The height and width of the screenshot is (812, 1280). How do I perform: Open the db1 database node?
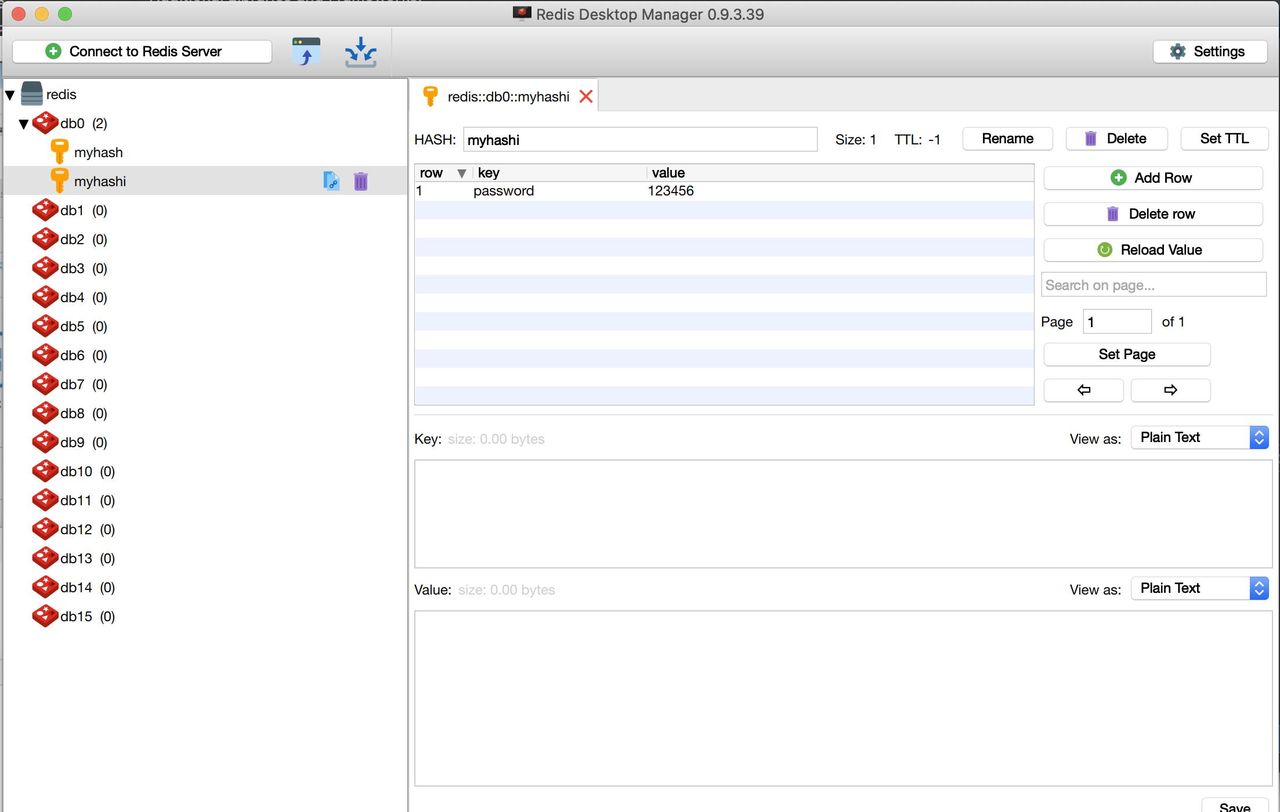[x=72, y=210]
